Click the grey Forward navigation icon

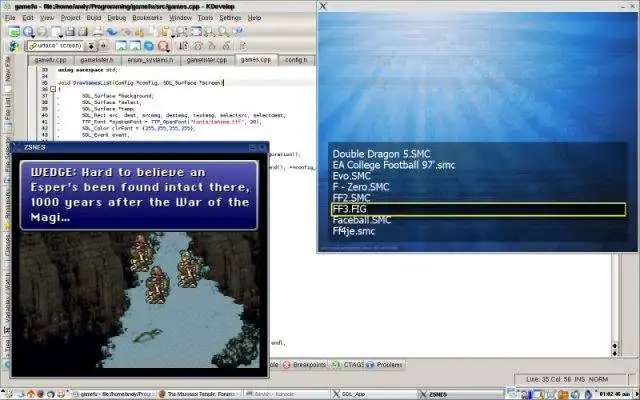tap(42, 31)
